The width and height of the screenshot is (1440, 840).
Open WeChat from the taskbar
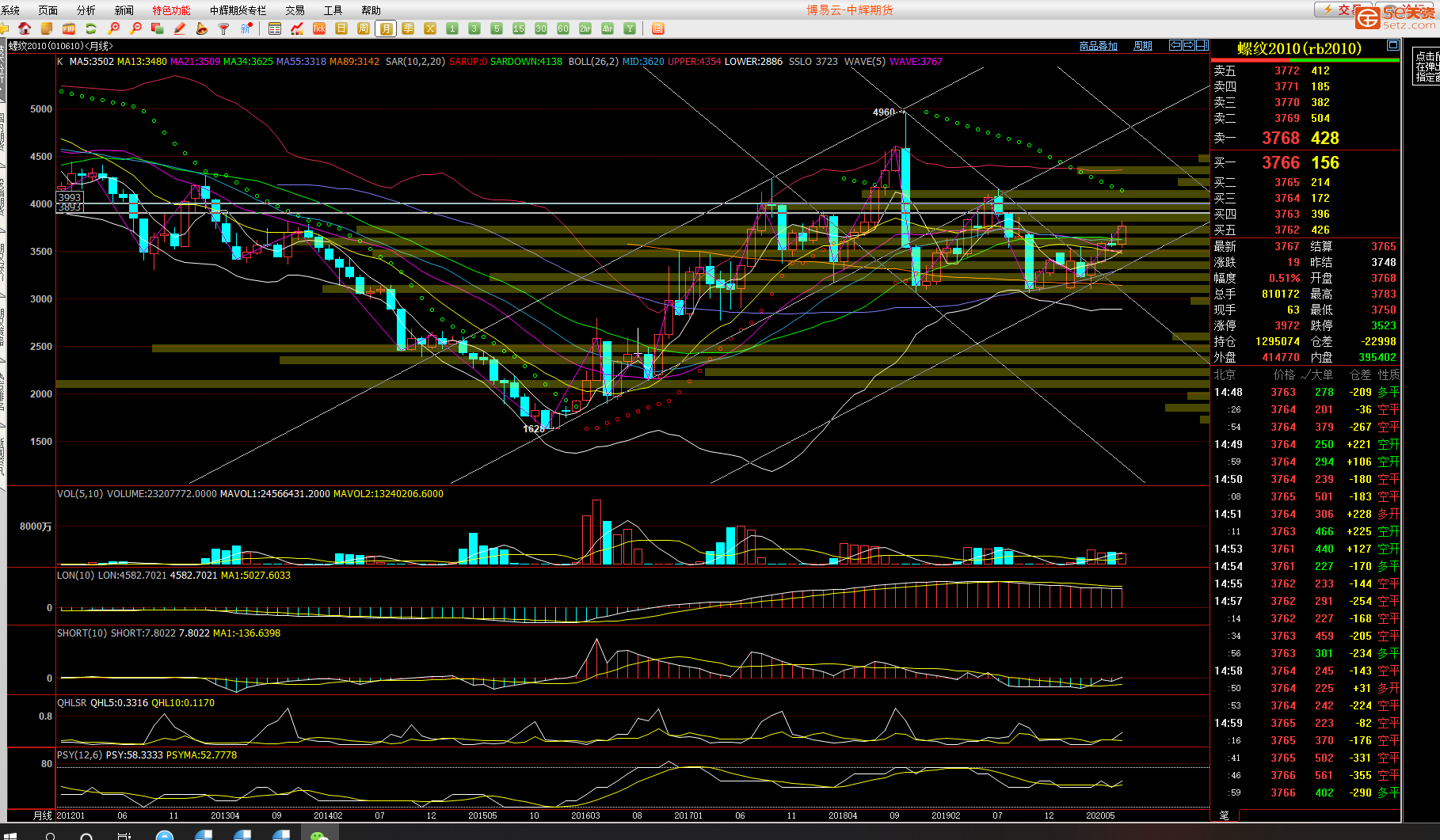[319, 834]
